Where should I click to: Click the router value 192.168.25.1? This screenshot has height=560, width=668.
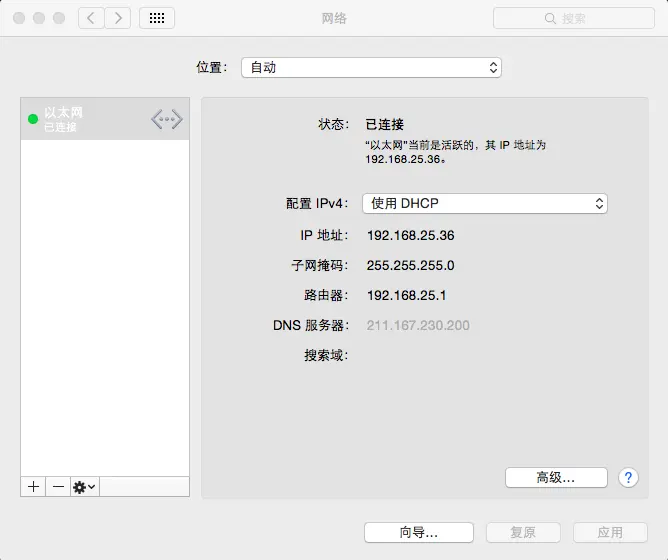click(406, 295)
